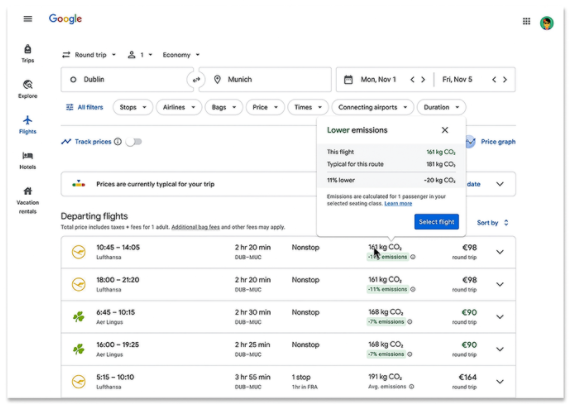Open the Times filter

pyautogui.click(x=308, y=107)
